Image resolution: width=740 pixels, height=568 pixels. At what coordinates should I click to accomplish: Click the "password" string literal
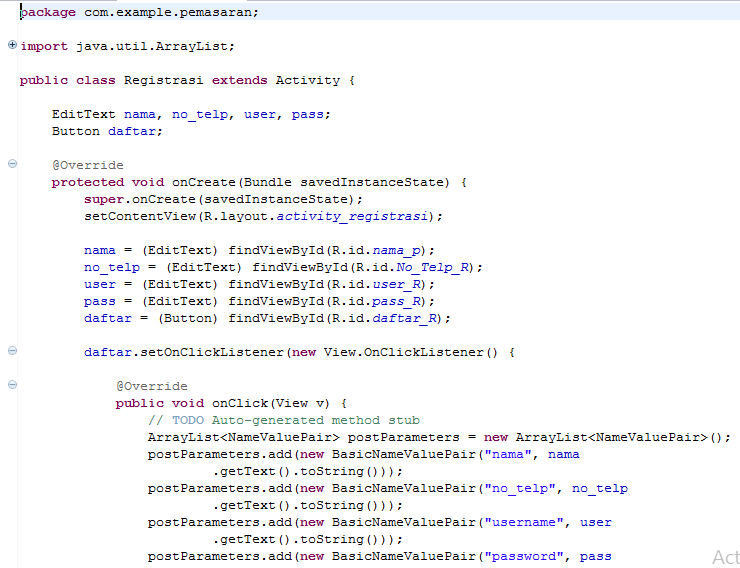point(523,556)
